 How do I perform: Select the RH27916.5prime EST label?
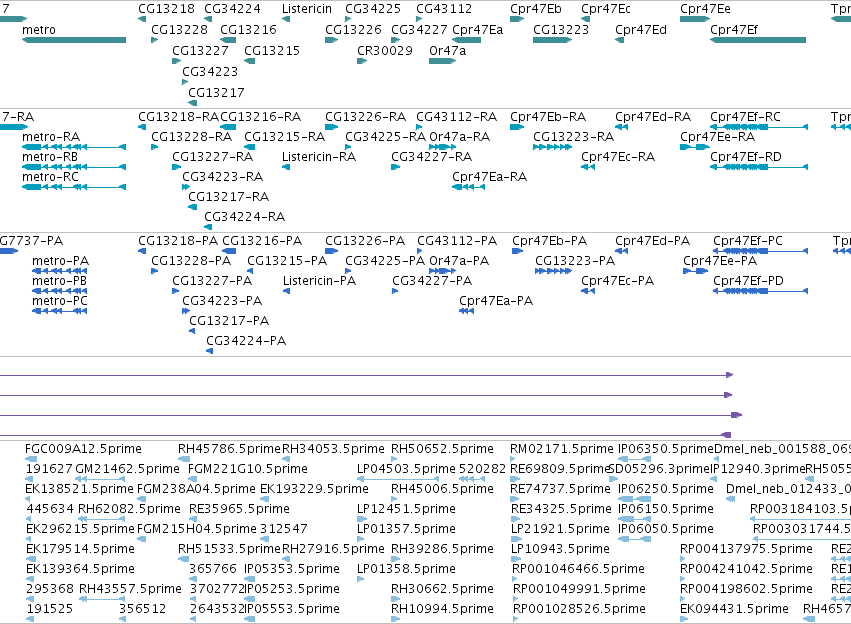[x=333, y=550]
